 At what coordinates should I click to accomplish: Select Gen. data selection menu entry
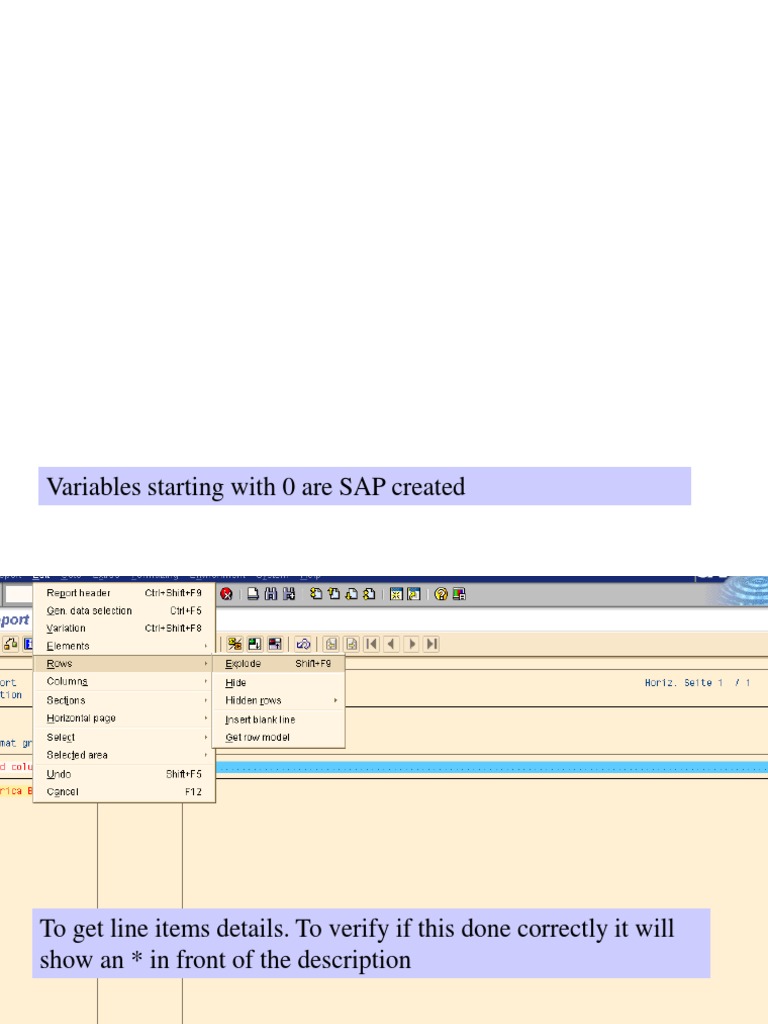(124, 611)
